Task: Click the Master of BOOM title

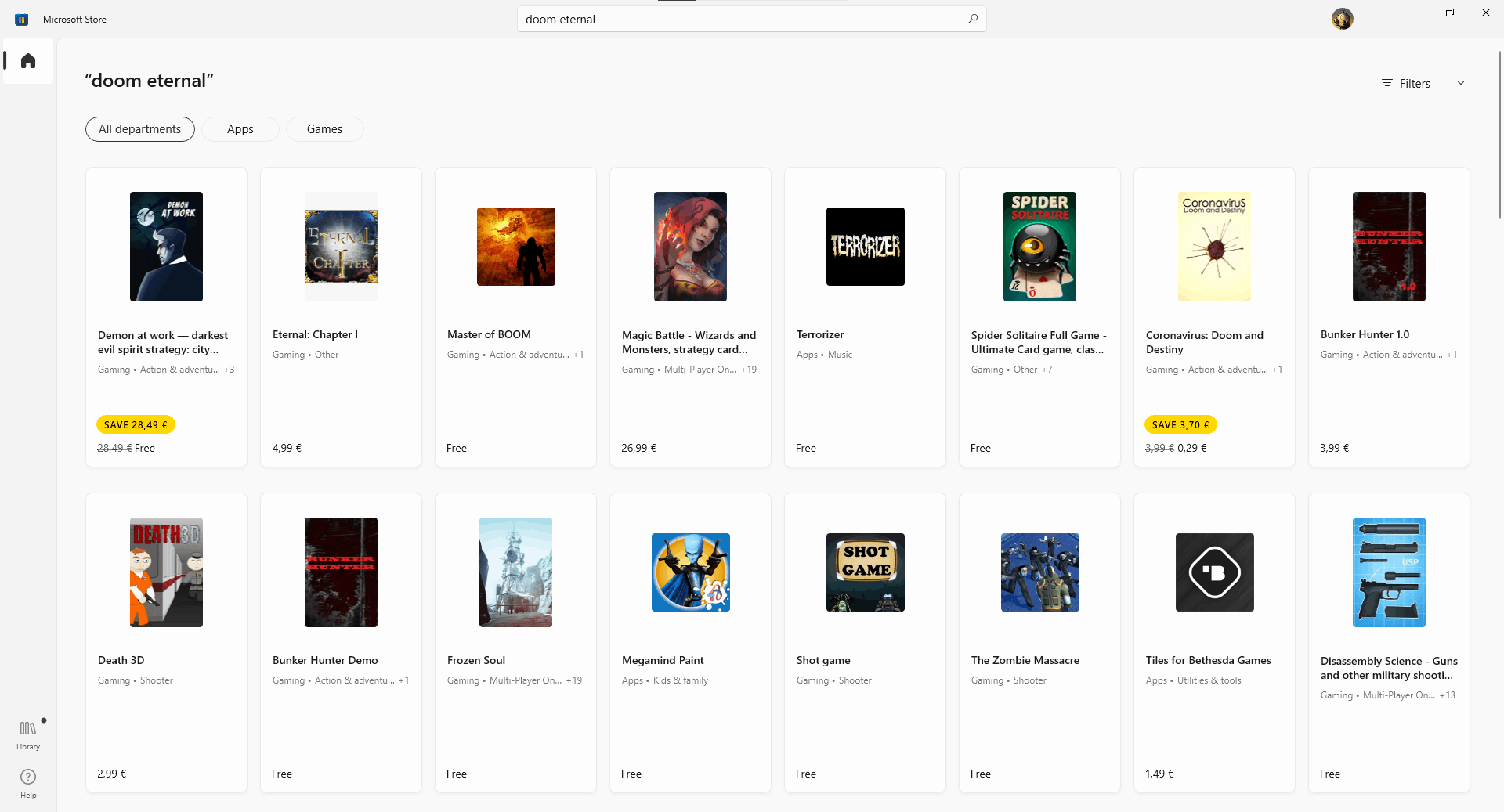Action: (x=489, y=334)
